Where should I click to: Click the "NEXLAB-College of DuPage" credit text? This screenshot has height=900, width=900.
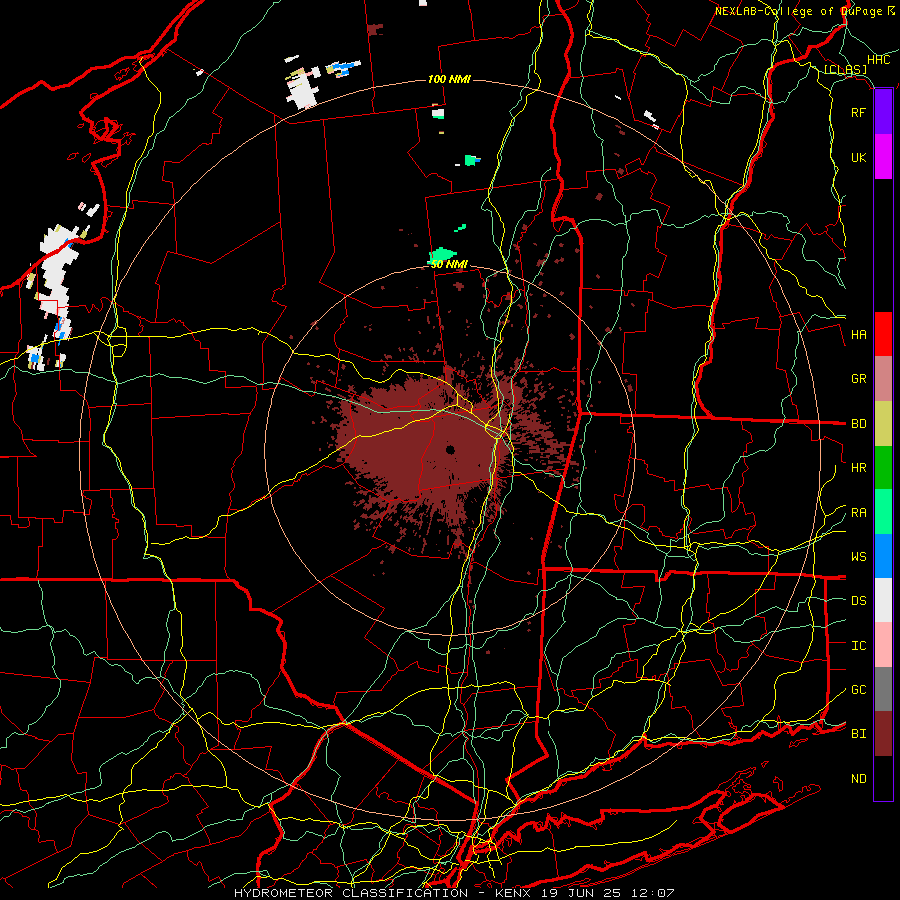[x=798, y=11]
